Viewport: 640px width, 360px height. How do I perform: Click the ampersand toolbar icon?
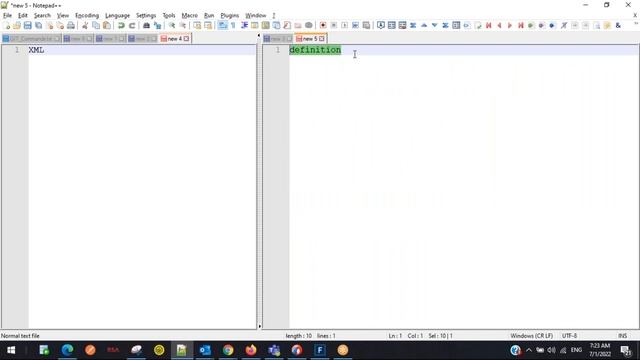click(x=618, y=25)
